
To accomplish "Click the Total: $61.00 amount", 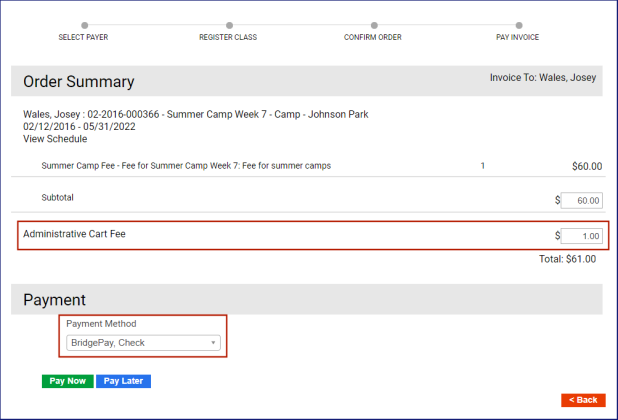I will tap(567, 259).
